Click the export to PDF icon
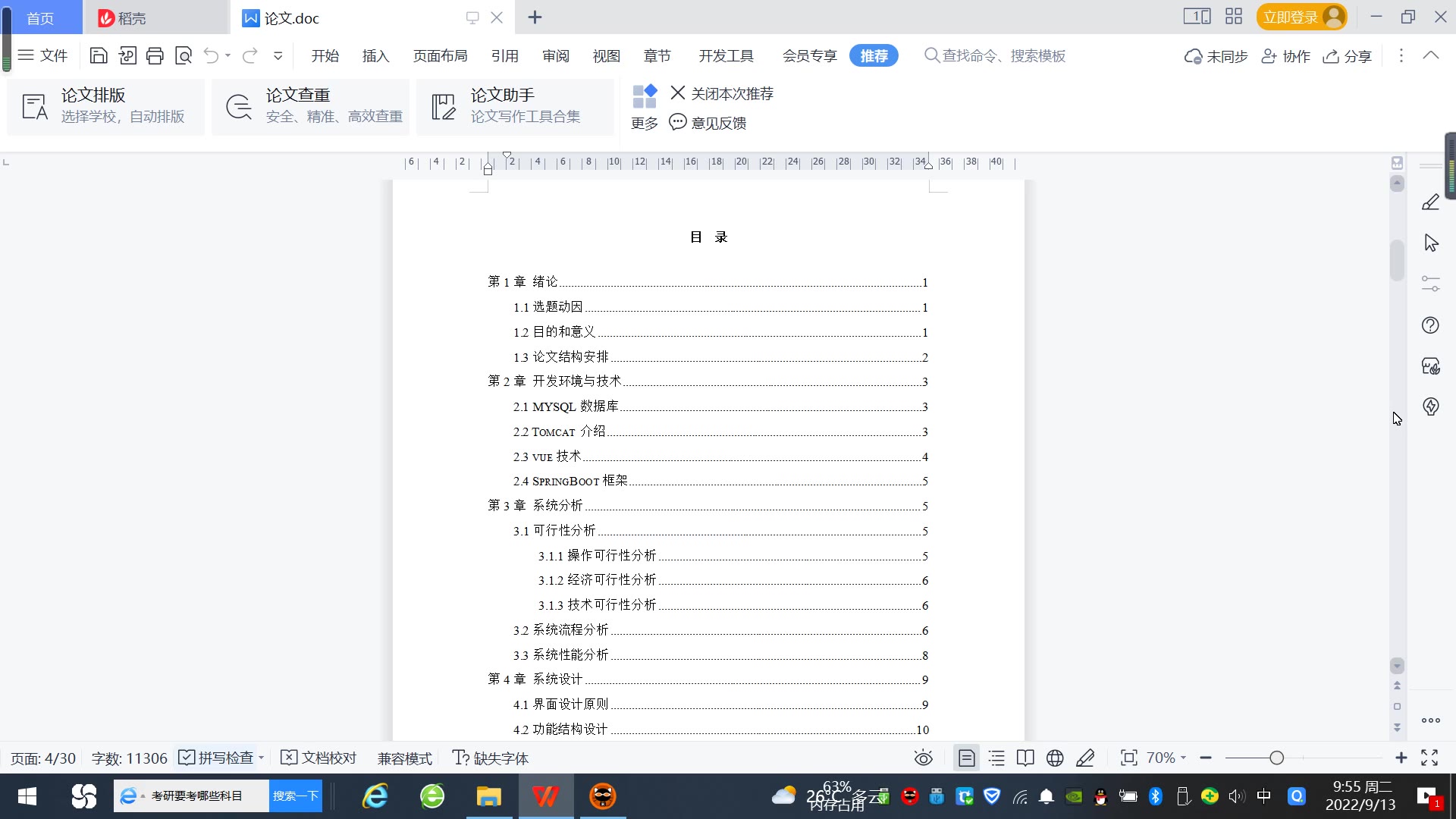Viewport: 1456px width, 819px height. [127, 55]
